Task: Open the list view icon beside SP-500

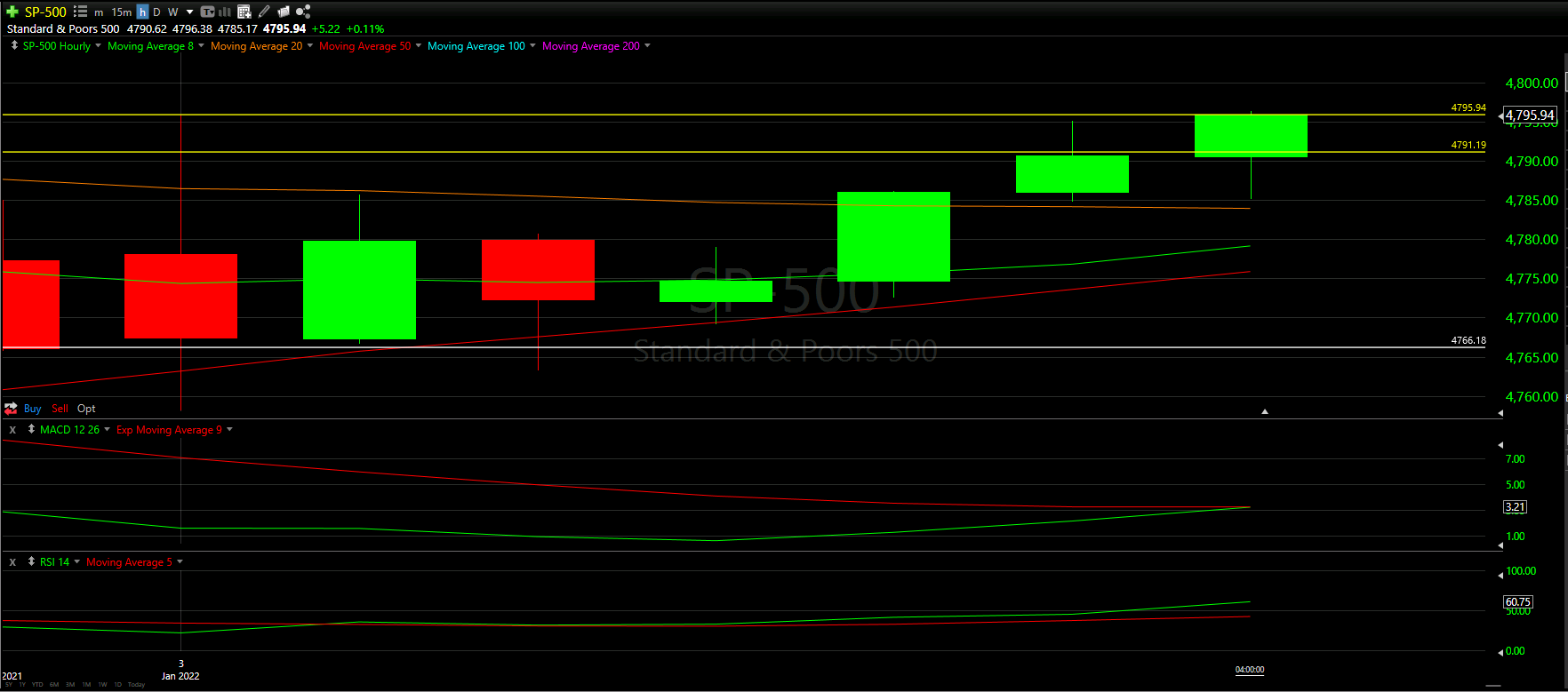Action: (80, 12)
